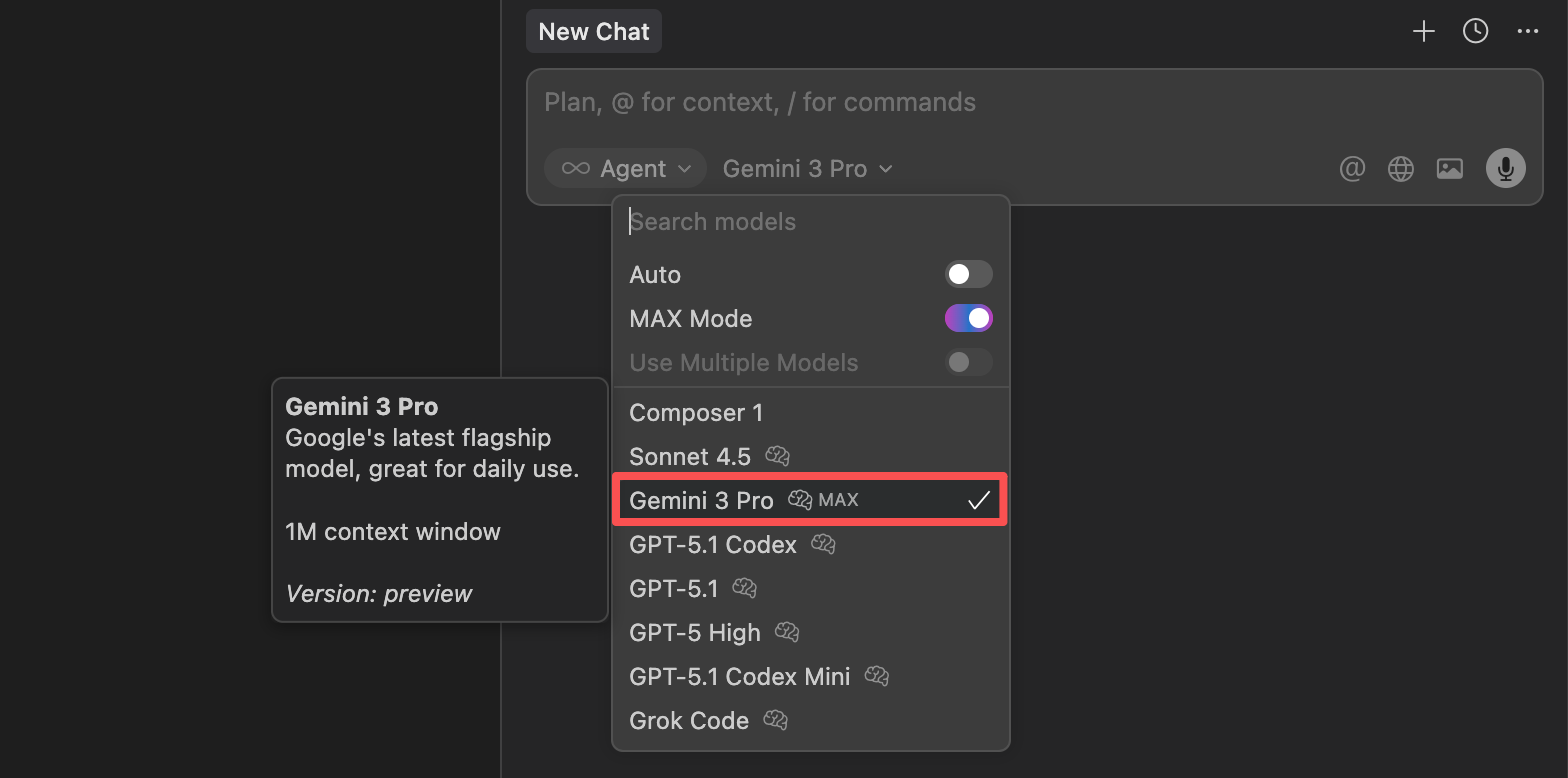This screenshot has height=778, width=1568.
Task: Click the New Chat button
Action: (x=593, y=31)
